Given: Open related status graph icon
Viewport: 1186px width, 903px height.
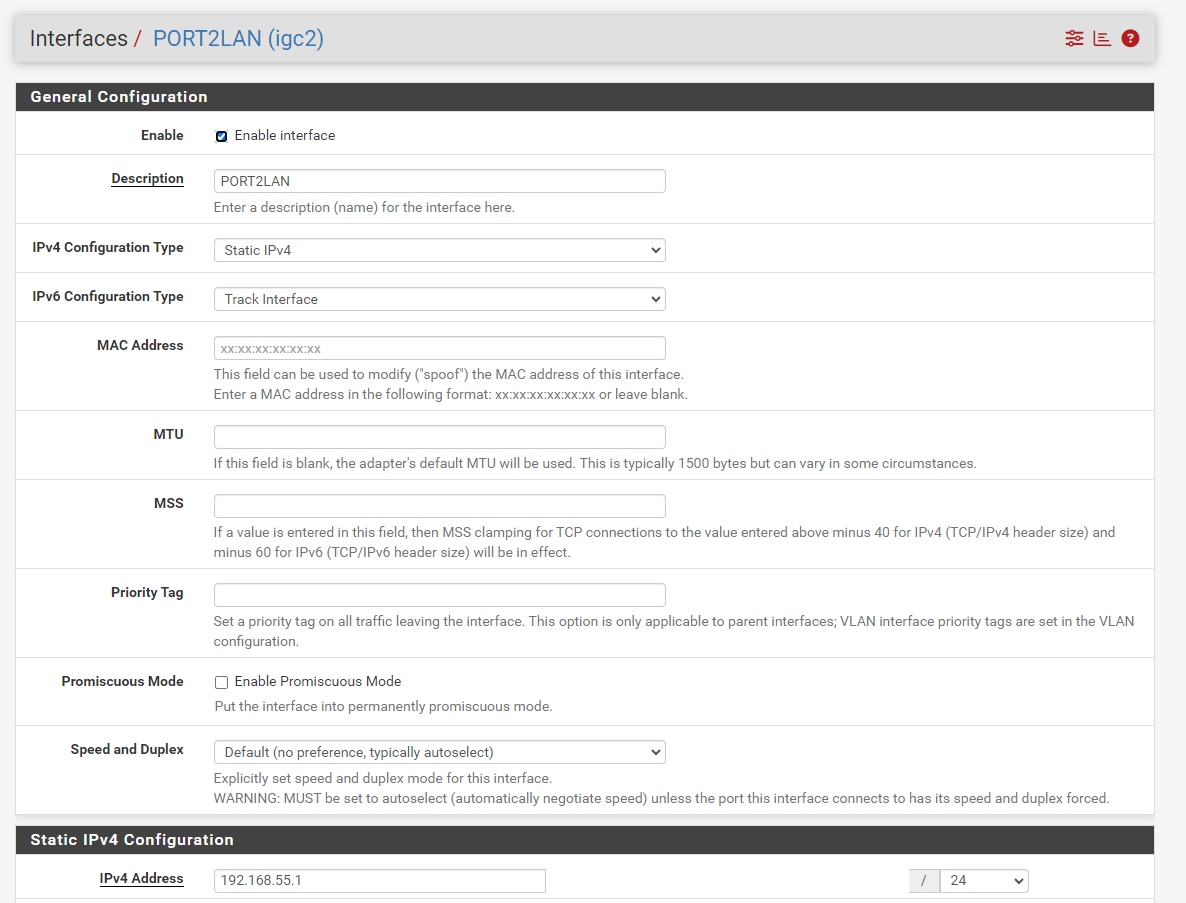Looking at the screenshot, I should coord(1102,39).
